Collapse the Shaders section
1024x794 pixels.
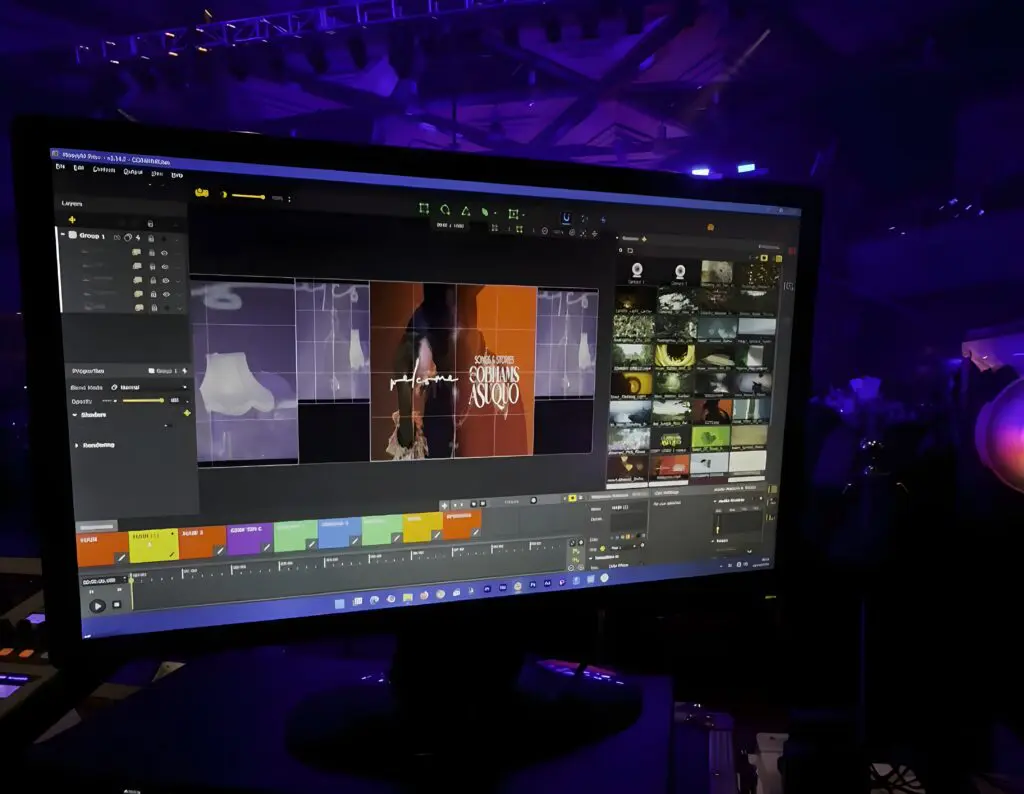pyautogui.click(x=75, y=414)
